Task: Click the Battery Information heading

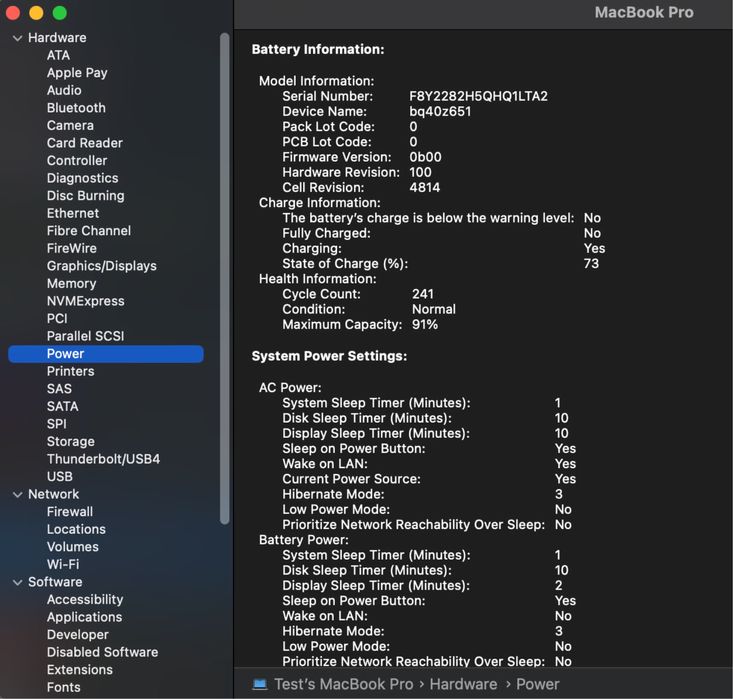Action: pos(317,49)
